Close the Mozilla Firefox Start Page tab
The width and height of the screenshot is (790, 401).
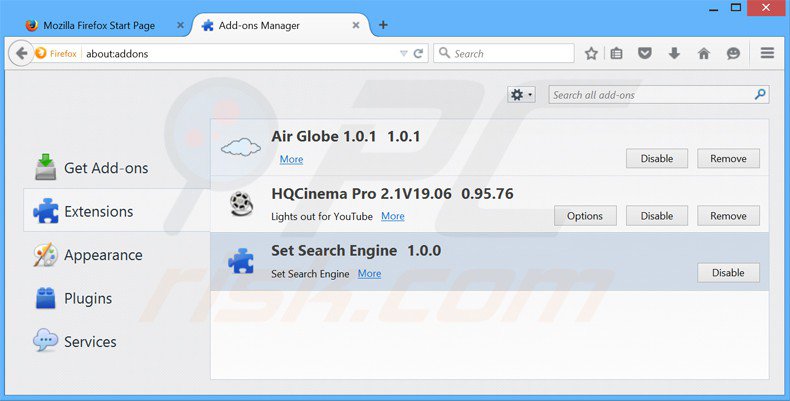(x=180, y=25)
